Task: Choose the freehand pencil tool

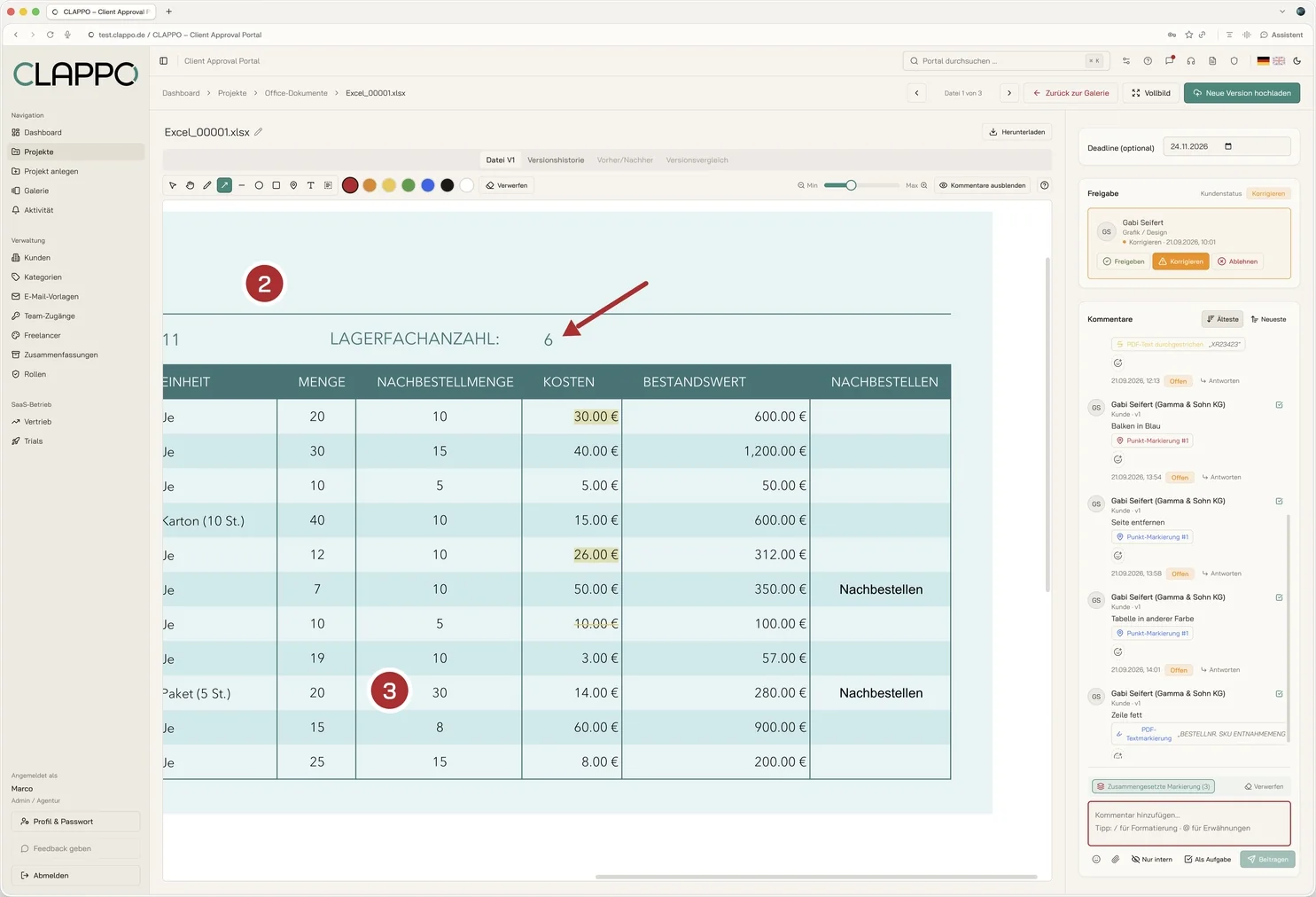Action: tap(207, 185)
